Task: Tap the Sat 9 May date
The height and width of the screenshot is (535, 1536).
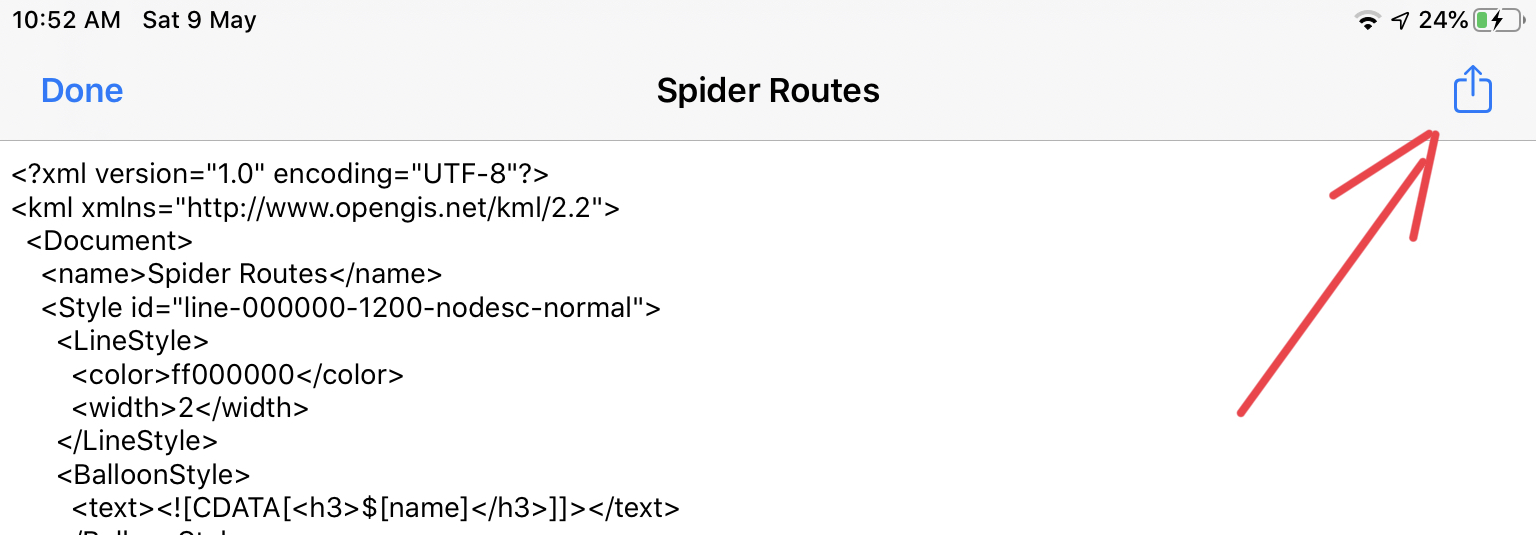Action: pos(200,21)
